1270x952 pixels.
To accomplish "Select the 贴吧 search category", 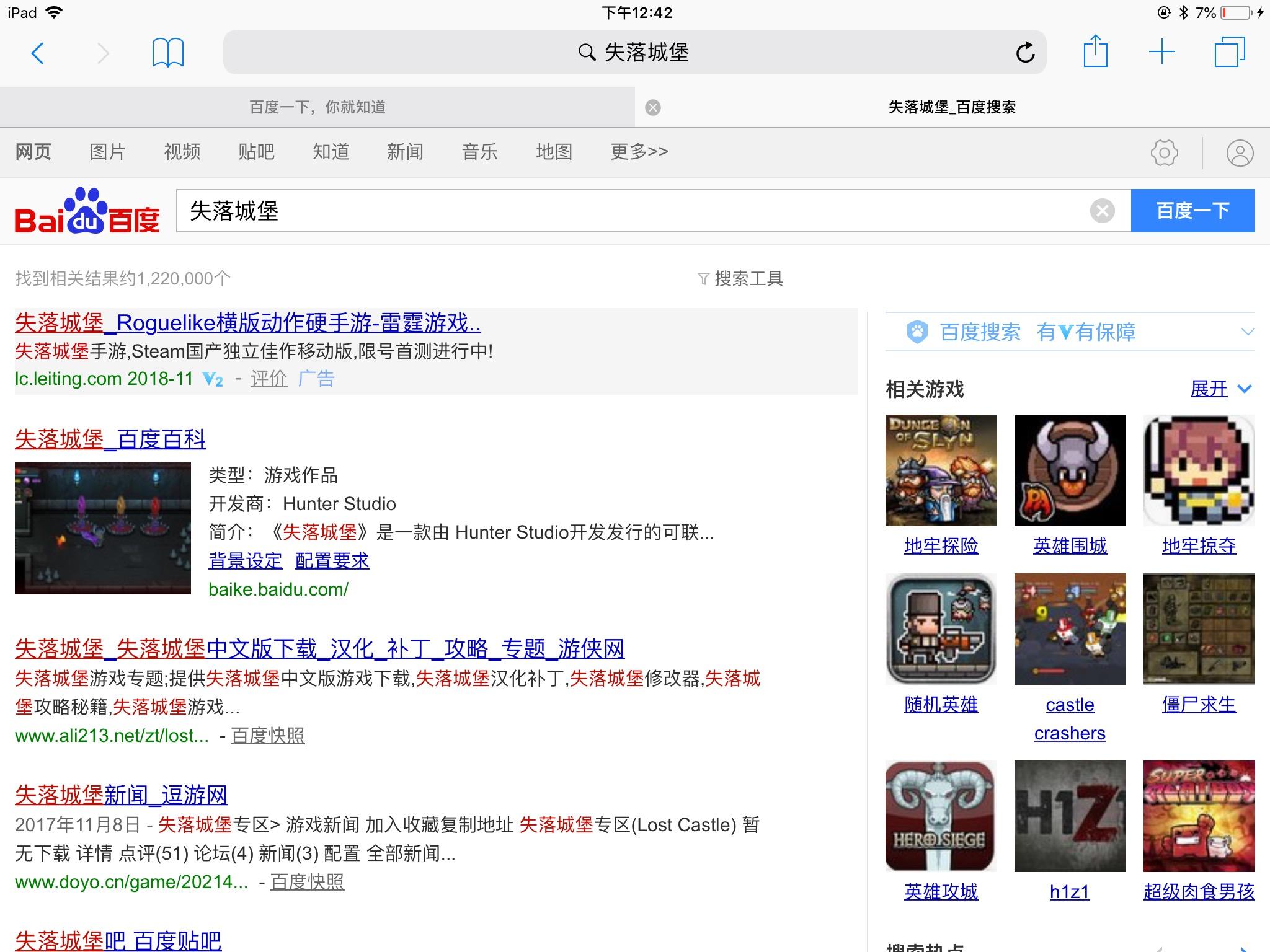I will (x=257, y=152).
